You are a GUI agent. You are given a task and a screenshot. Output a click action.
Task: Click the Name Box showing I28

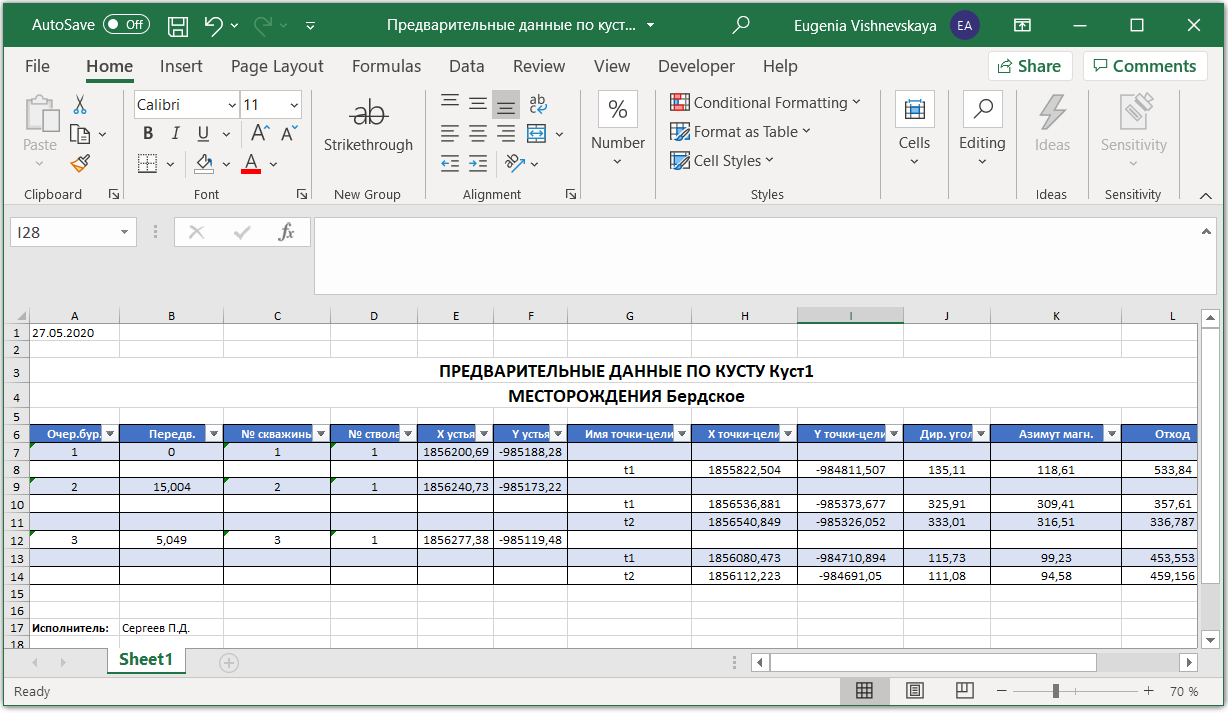(x=62, y=232)
